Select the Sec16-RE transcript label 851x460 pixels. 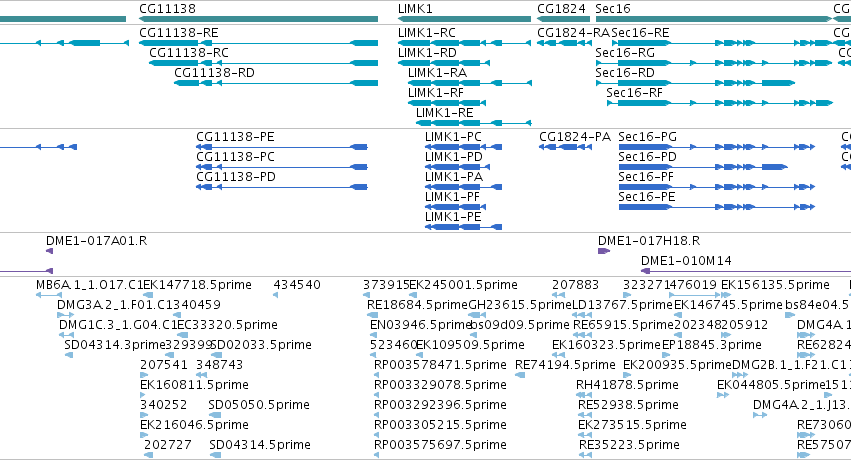(640, 33)
